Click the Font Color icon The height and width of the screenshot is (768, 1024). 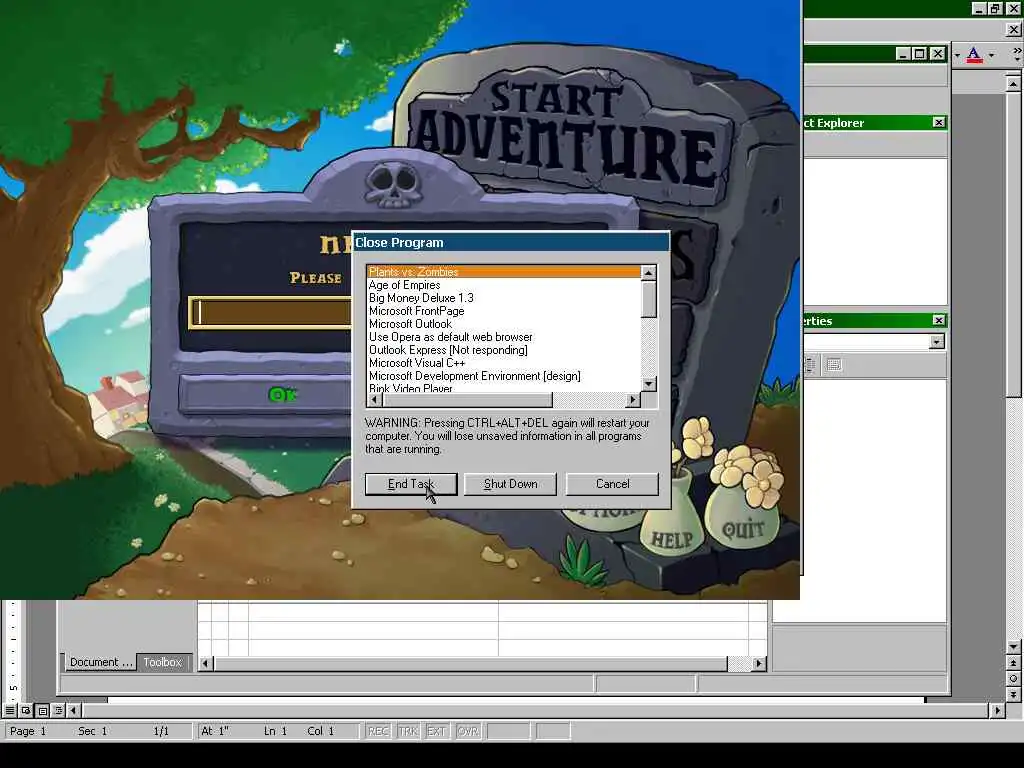974,55
